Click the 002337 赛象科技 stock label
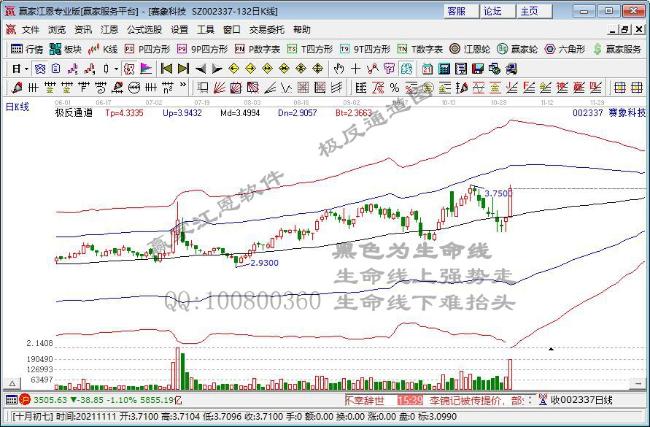The height and width of the screenshot is (427, 650). click(609, 112)
